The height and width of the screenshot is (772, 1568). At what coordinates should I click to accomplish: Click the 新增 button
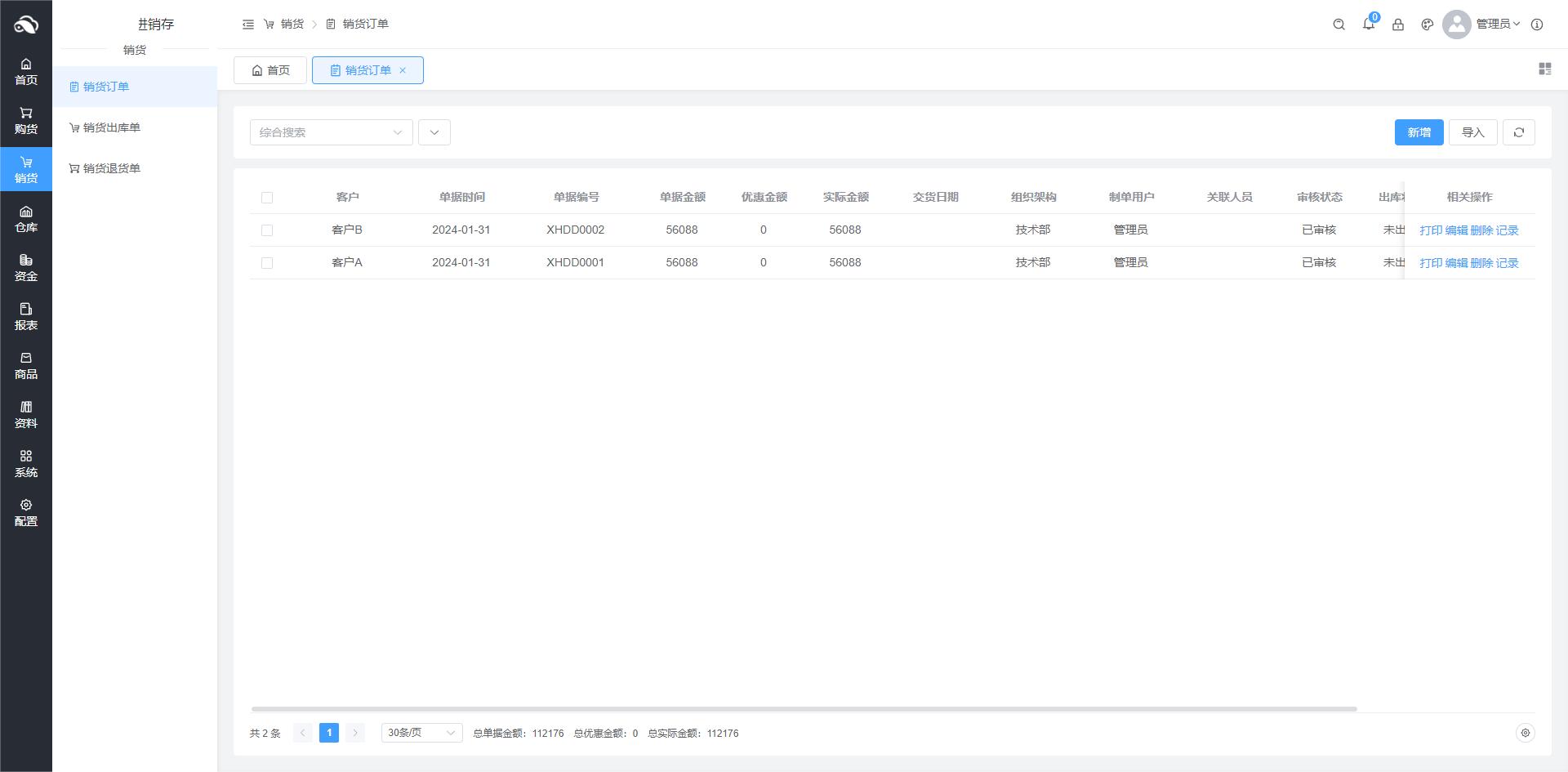pos(1419,132)
